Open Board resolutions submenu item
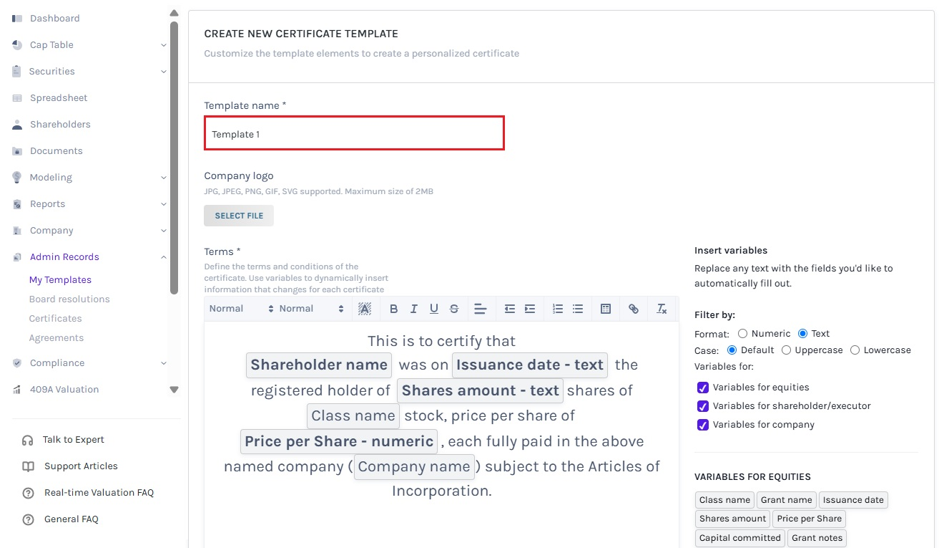Screen dimensions: 939x548 [69, 299]
